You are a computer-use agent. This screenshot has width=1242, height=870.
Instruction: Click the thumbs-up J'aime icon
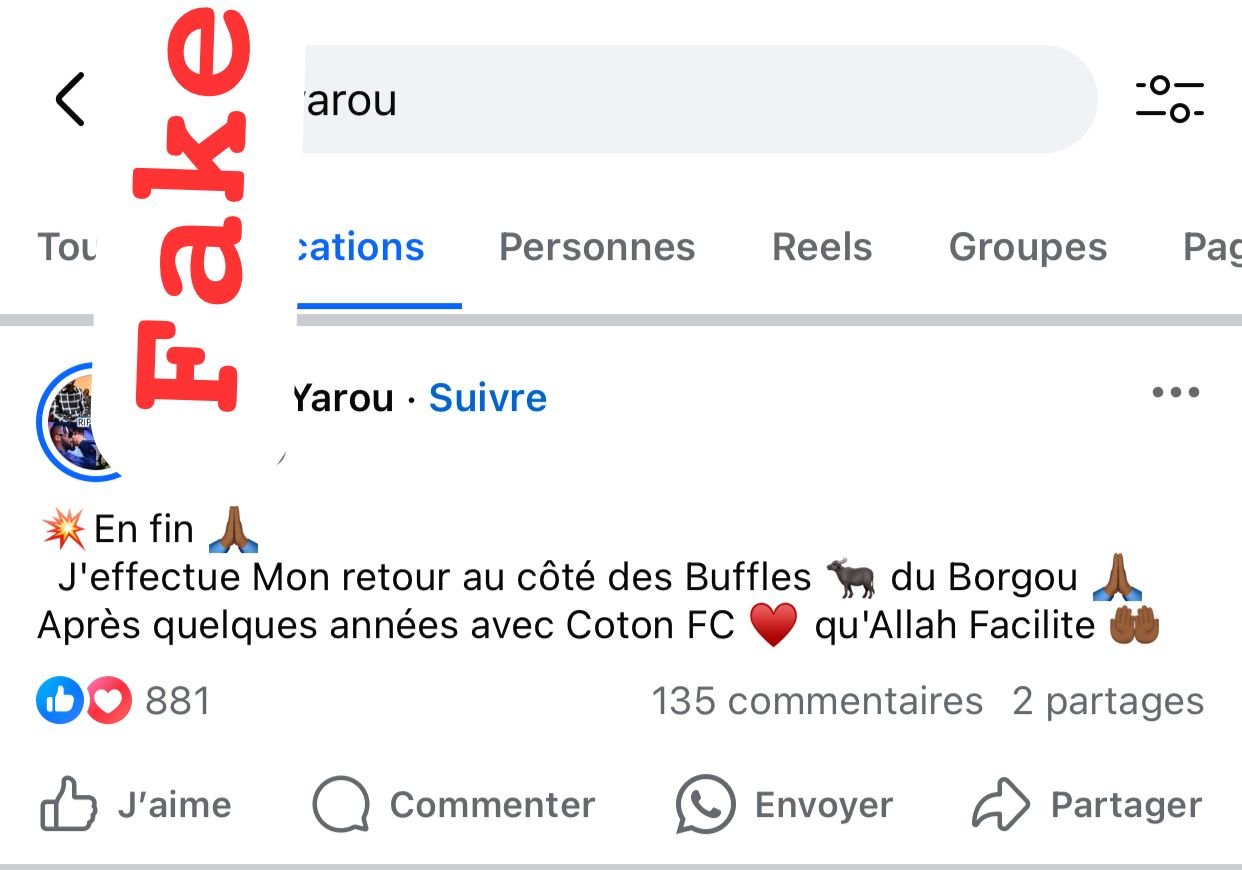coord(68,805)
